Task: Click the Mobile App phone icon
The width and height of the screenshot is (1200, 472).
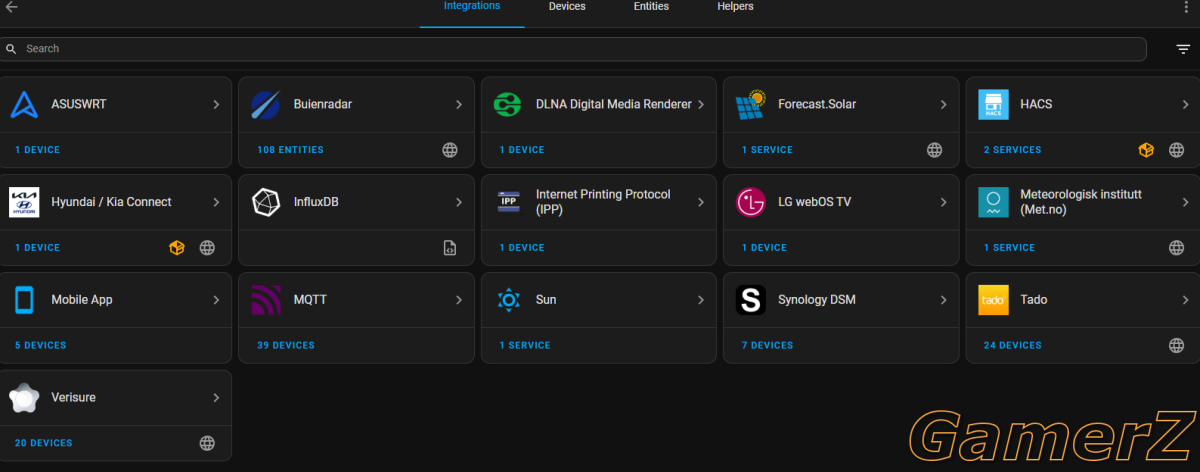Action: click(24, 300)
